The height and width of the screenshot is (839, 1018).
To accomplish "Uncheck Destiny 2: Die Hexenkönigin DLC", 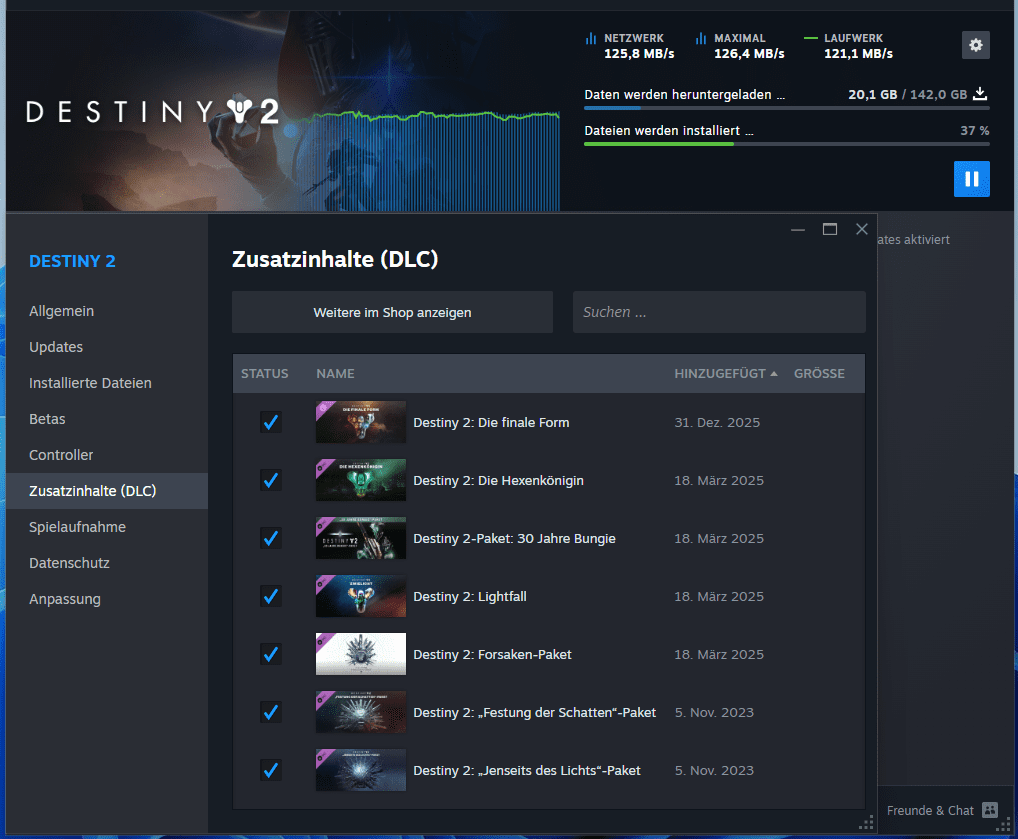I will click(271, 480).
